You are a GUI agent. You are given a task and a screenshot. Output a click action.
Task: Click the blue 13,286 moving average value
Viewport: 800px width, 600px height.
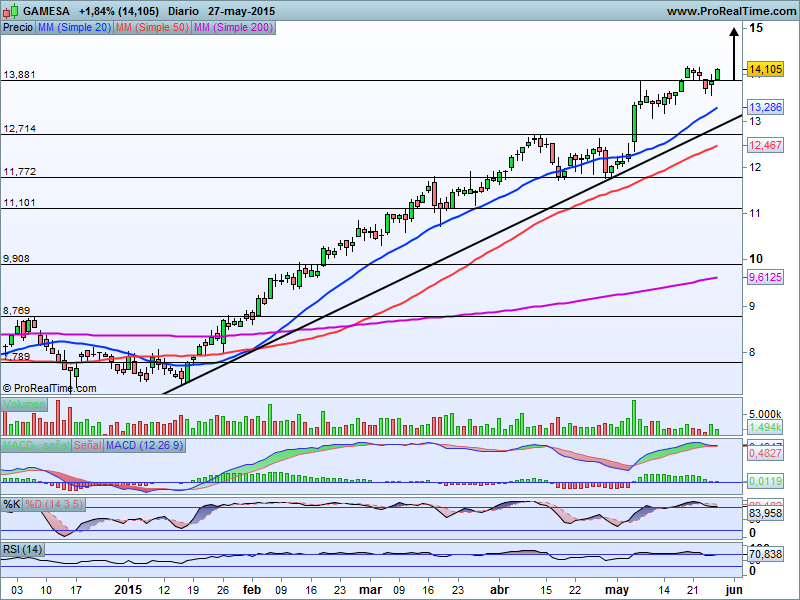pyautogui.click(x=765, y=107)
